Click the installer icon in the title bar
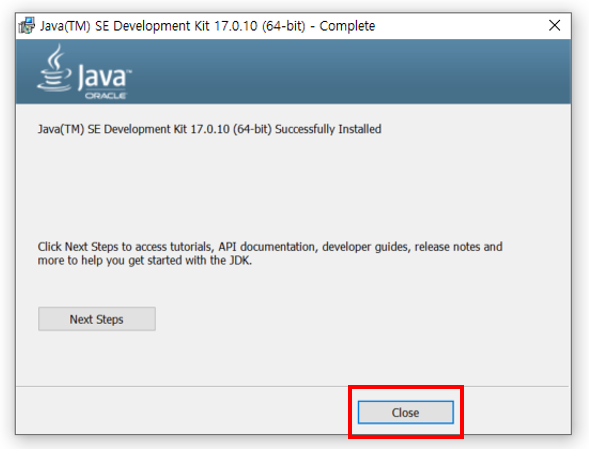The height and width of the screenshot is (457, 589). coord(27,26)
